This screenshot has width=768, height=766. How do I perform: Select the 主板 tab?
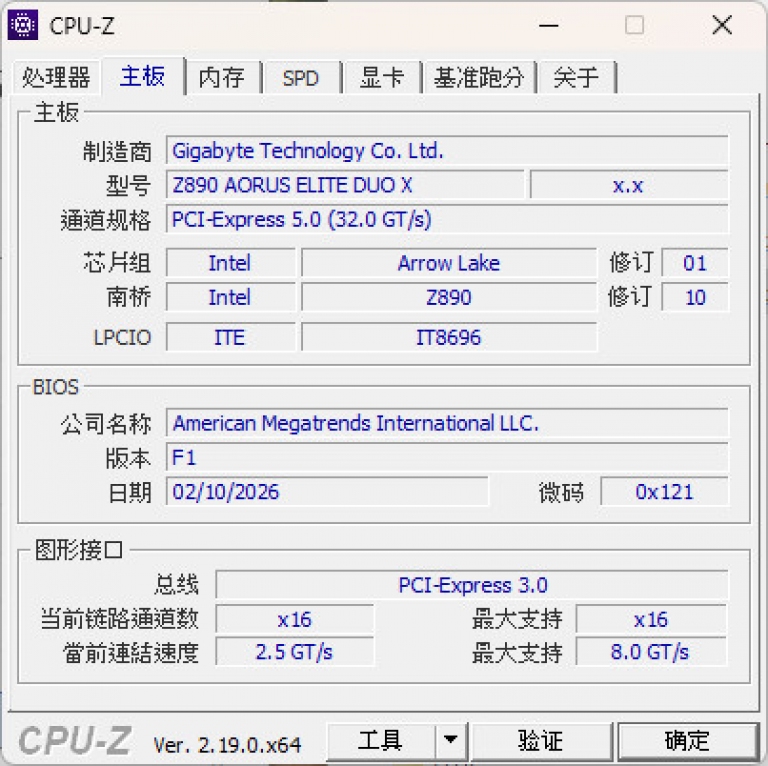click(142, 76)
